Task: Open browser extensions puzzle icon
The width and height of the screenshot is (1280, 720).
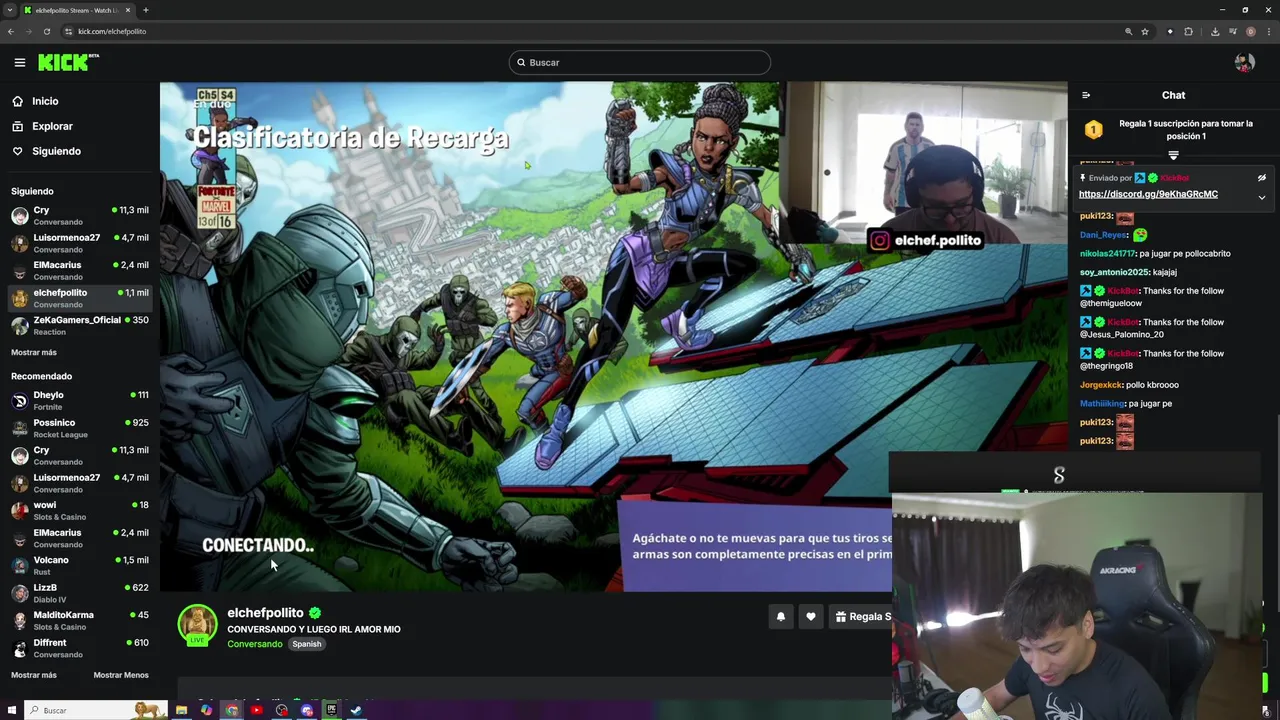Action: click(1188, 31)
